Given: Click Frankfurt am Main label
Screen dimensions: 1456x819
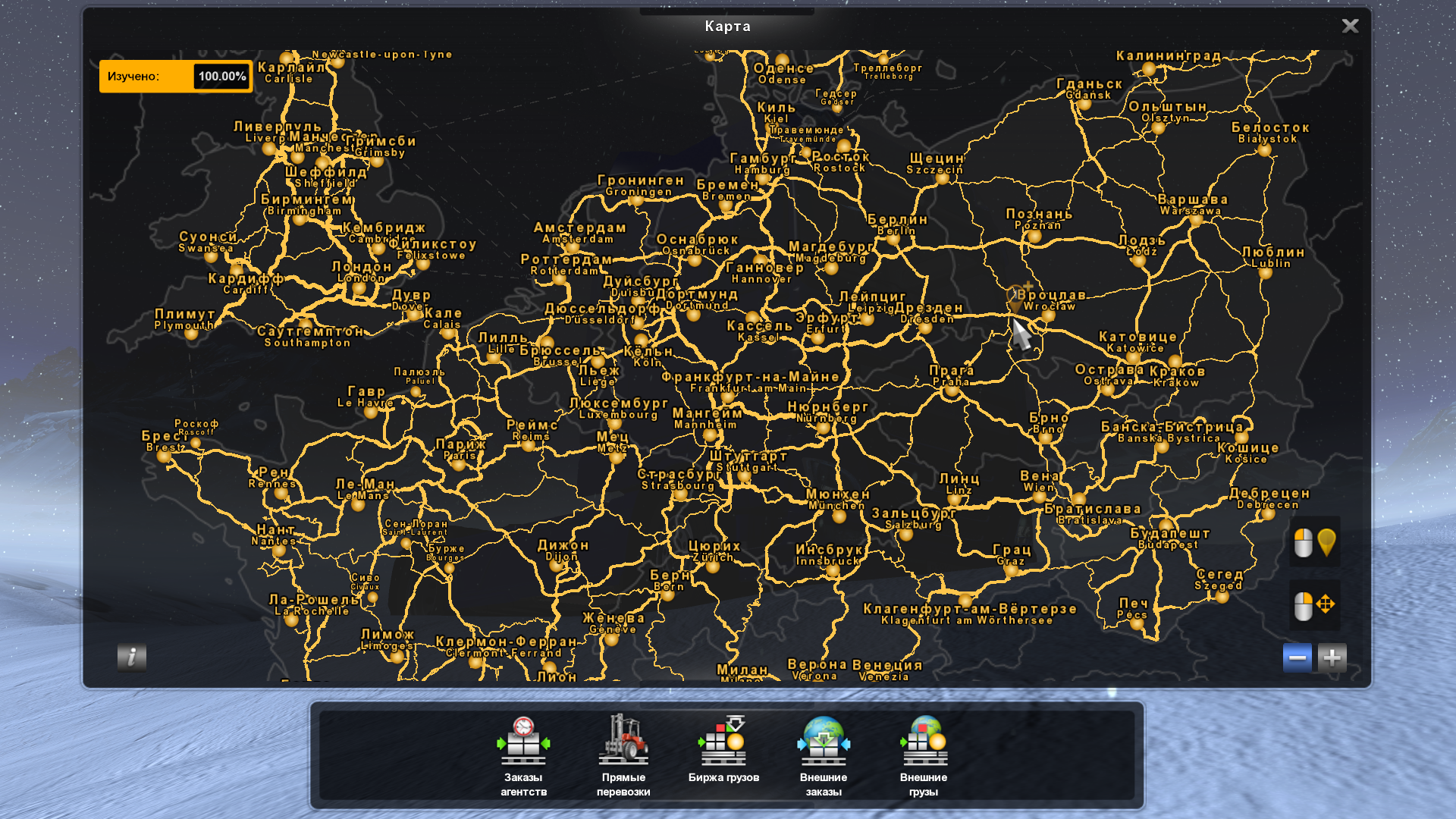Looking at the screenshot, I should click(x=748, y=388).
